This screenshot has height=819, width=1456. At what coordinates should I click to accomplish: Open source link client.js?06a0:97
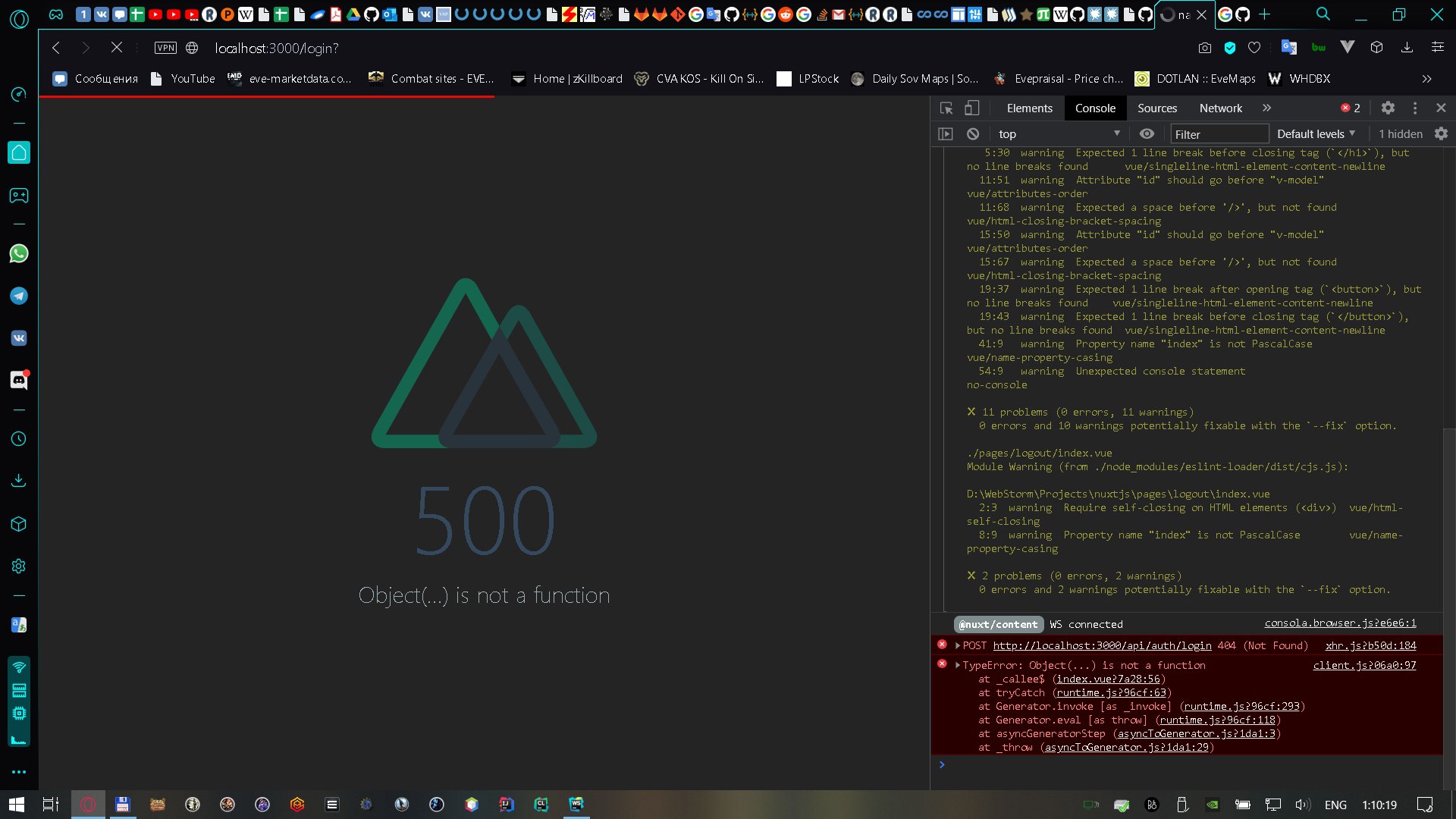1364,666
